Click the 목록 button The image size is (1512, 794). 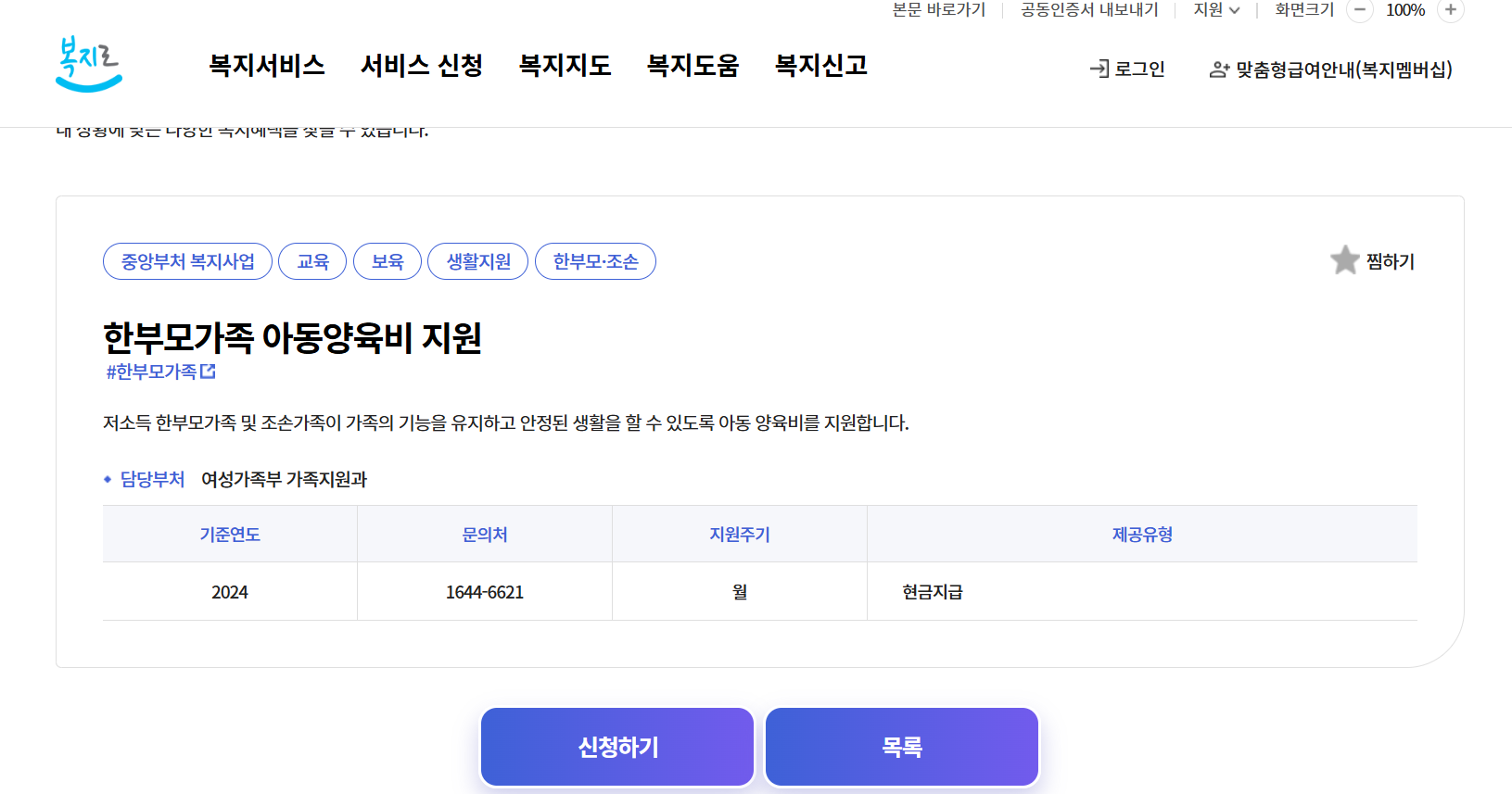pyautogui.click(x=902, y=747)
